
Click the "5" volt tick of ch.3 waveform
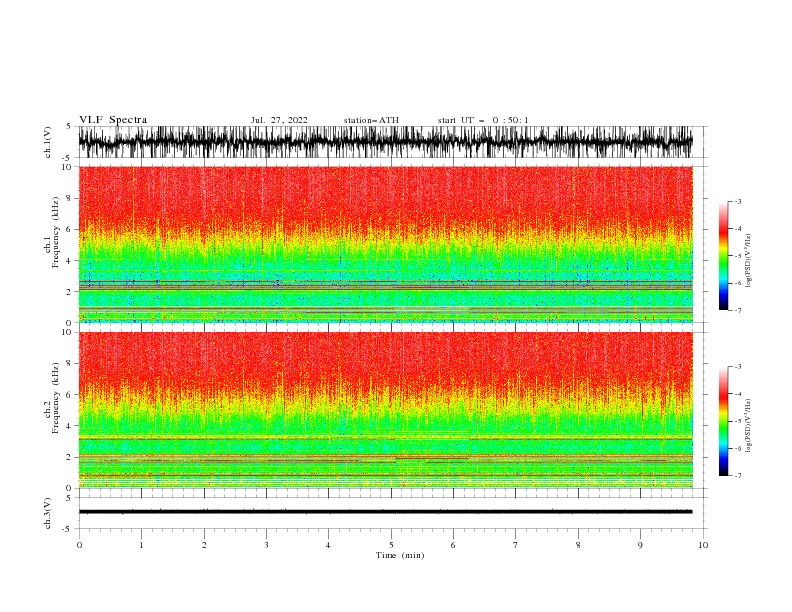coord(69,497)
